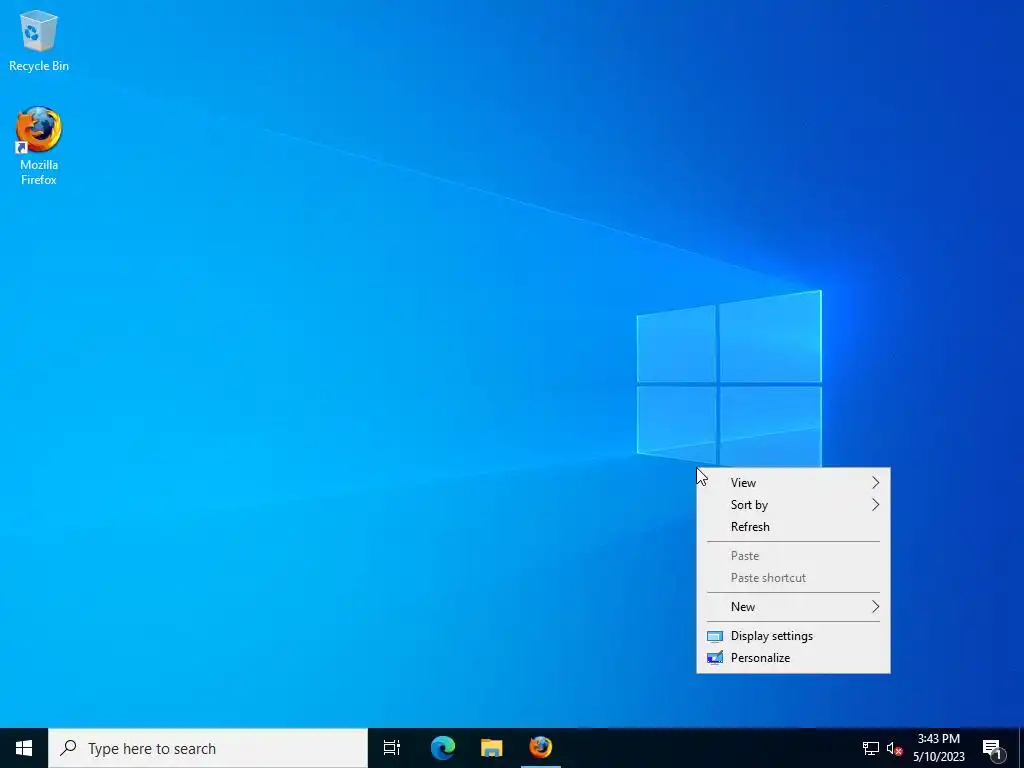
Task: Click in the Type here to search box
Action: tap(208, 748)
